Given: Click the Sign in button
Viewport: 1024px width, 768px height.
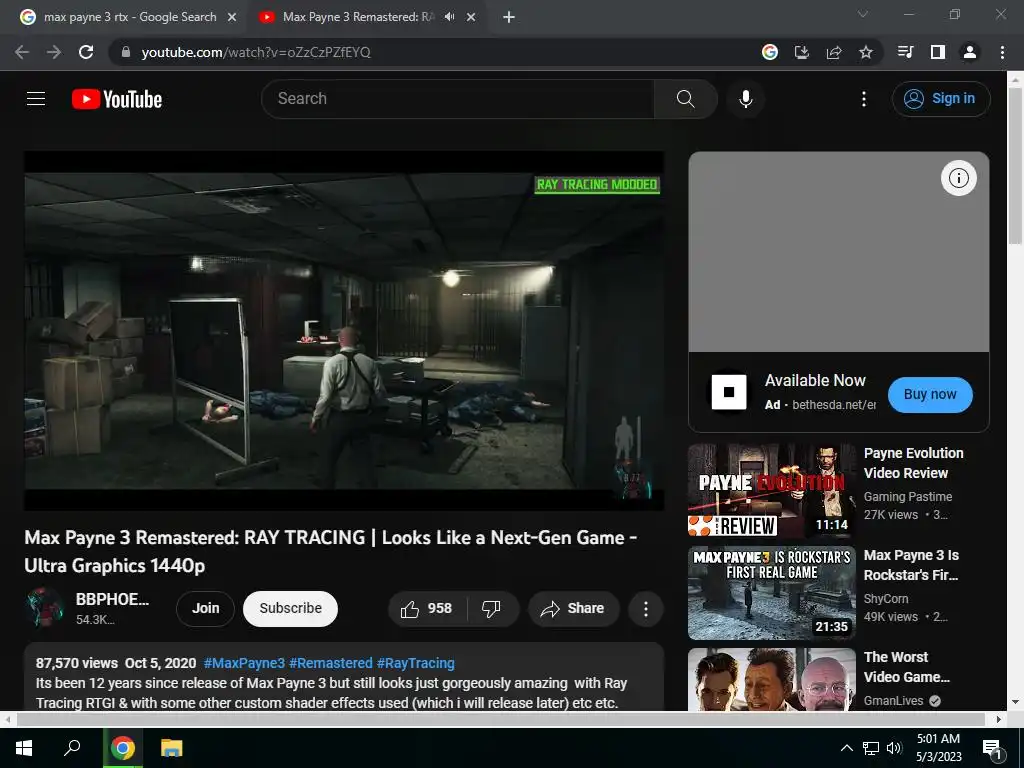Looking at the screenshot, I should tap(940, 99).
